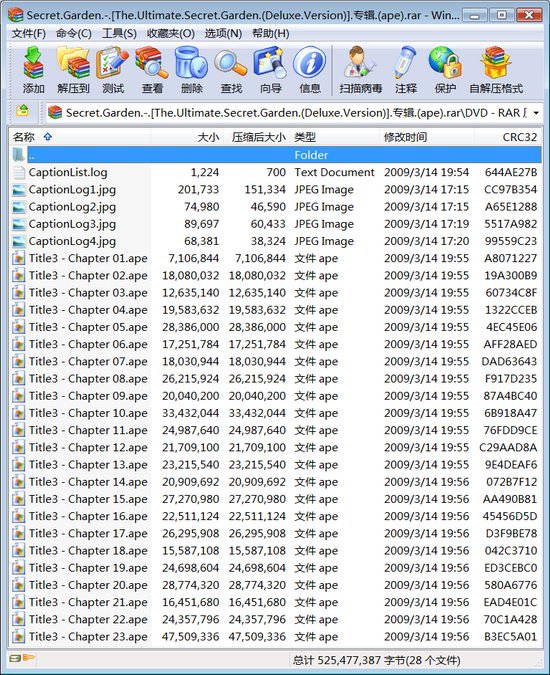The width and height of the screenshot is (550, 675).
Task: Select Title3 - Chapter 08.ape
Action: click(x=88, y=378)
